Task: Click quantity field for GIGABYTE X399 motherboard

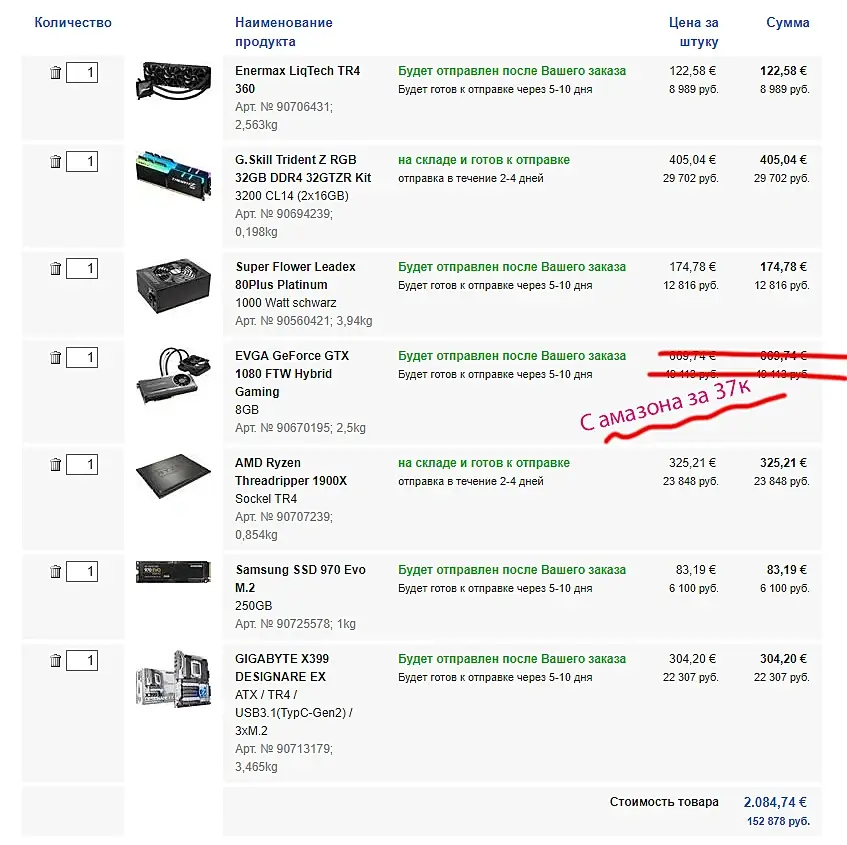Action: pos(82,661)
